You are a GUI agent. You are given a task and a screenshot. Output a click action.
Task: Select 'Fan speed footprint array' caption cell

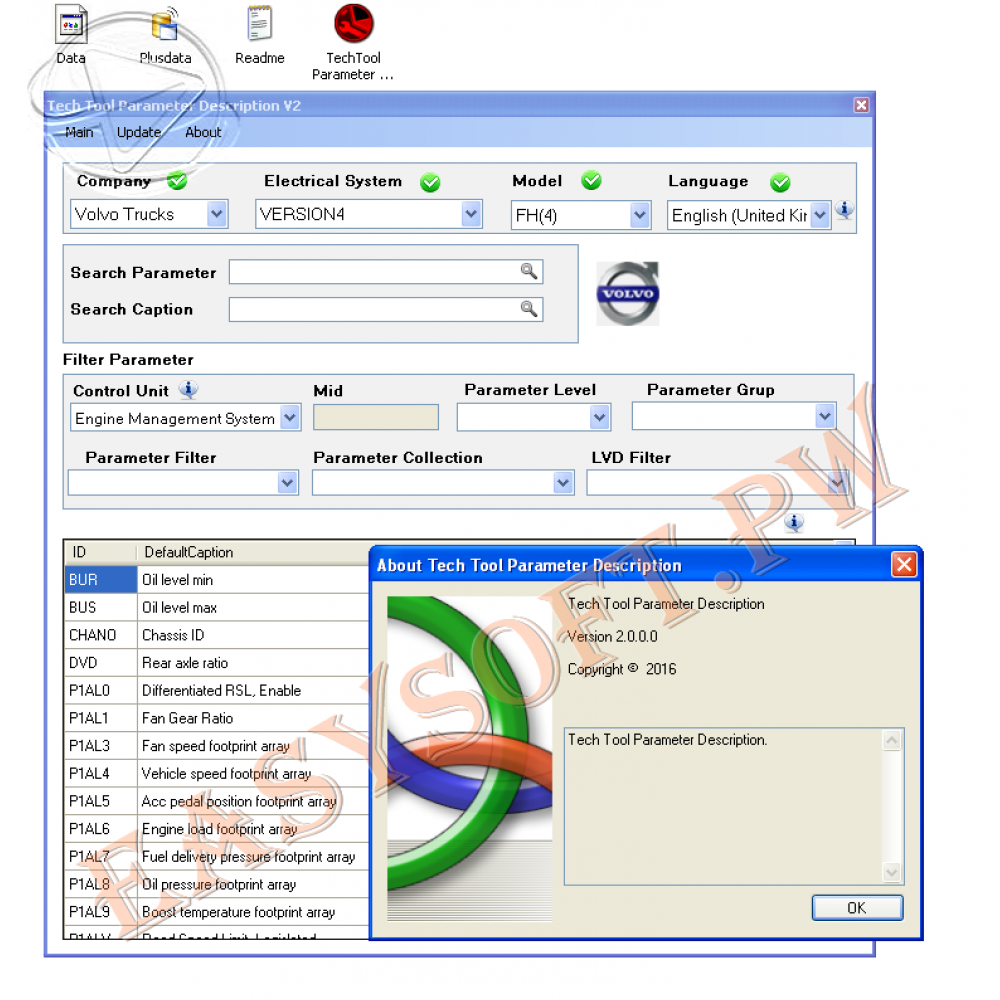tap(253, 746)
